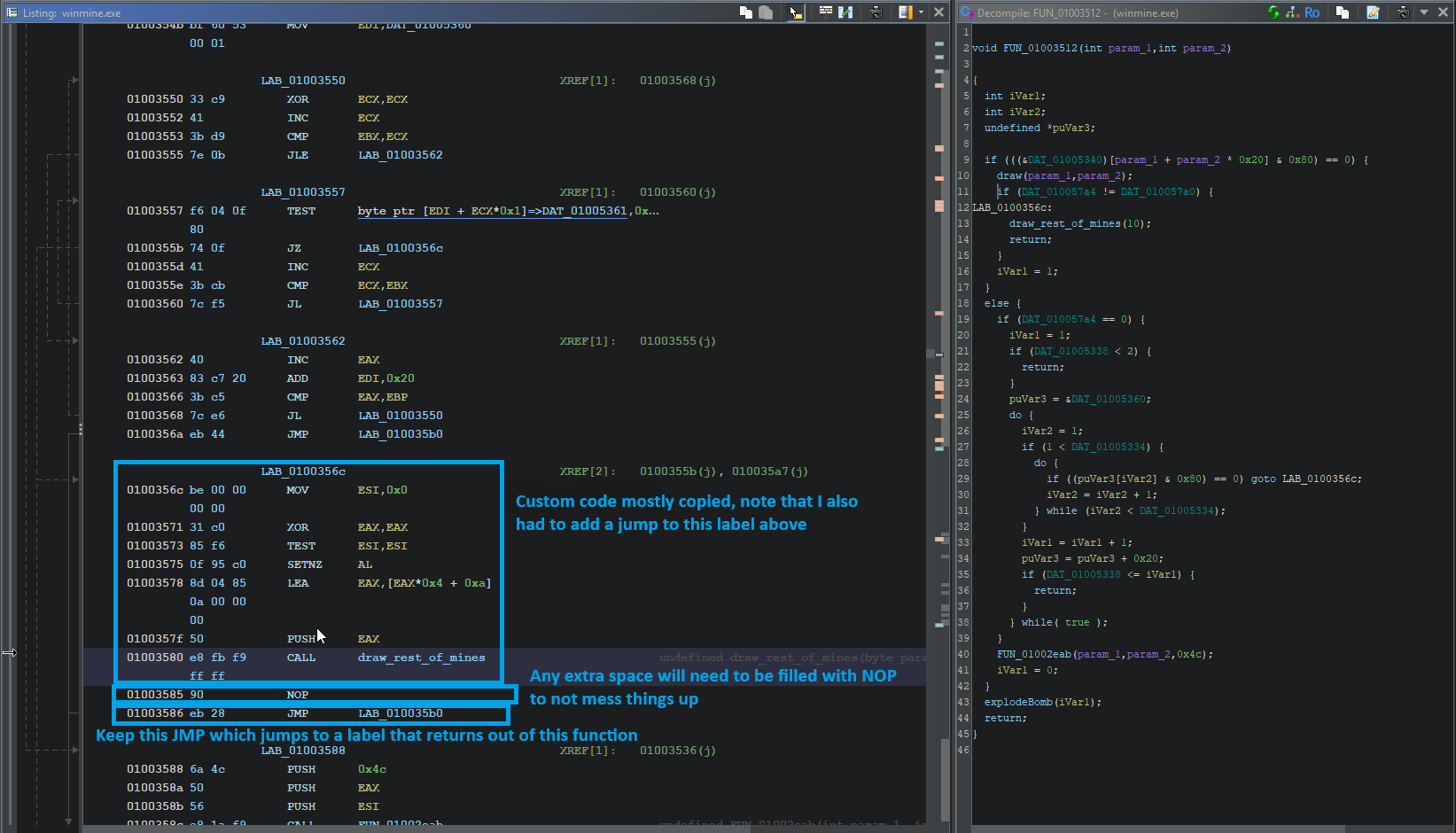Screen dimensions: 1456x833
Task: Click the small panel expander arrow on left edge
Action: click(11, 652)
